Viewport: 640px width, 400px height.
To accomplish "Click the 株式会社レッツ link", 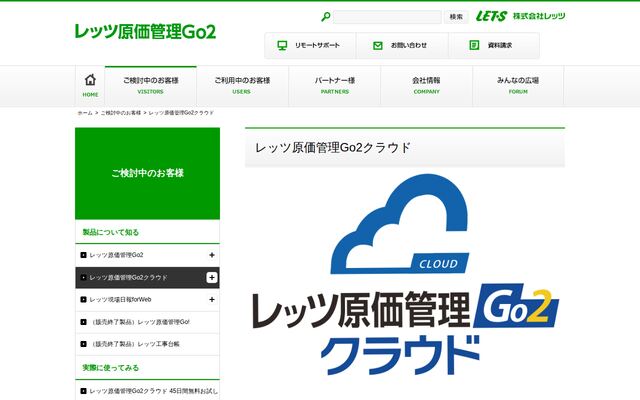I will [539, 16].
